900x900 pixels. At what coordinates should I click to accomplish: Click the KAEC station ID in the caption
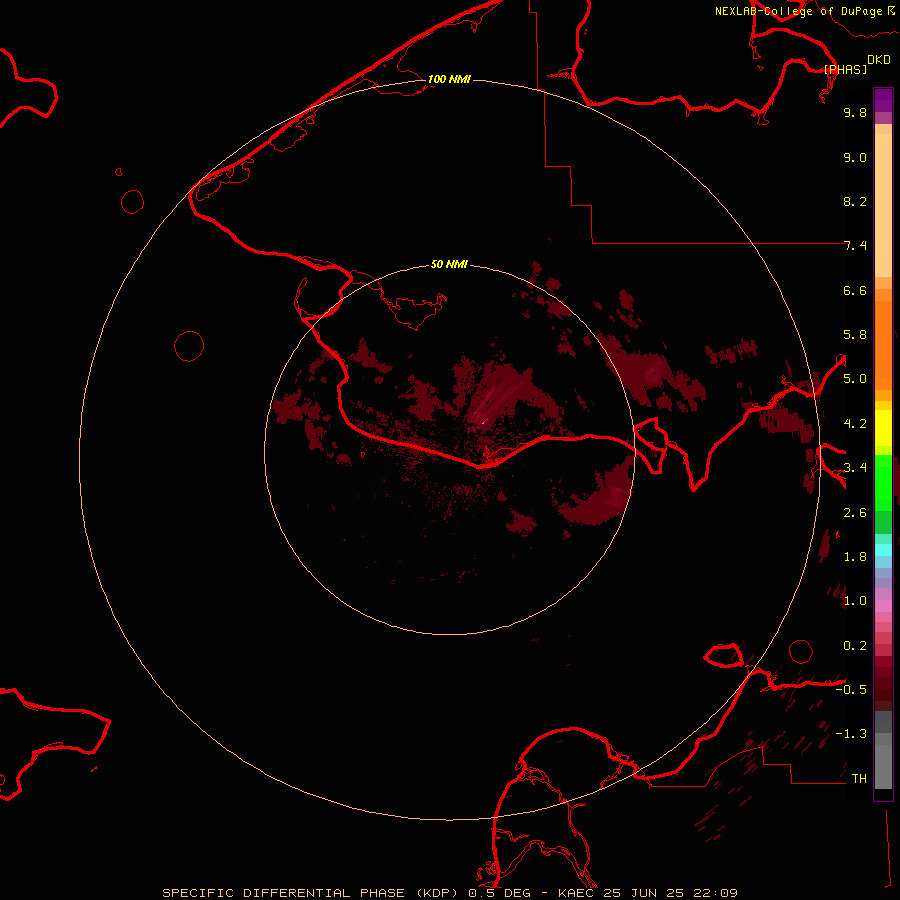pyautogui.click(x=576, y=893)
